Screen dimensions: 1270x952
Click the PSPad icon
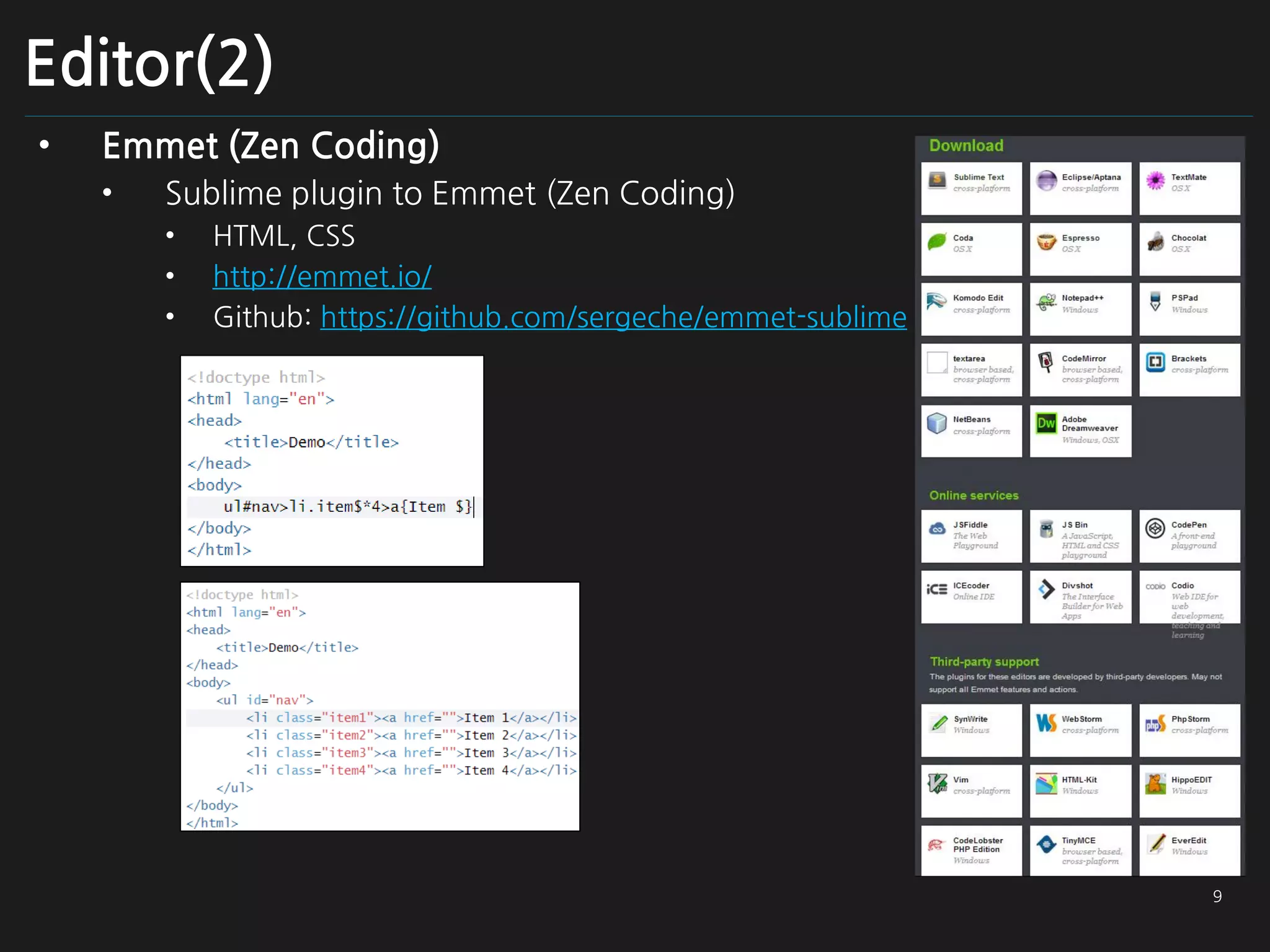[1155, 302]
